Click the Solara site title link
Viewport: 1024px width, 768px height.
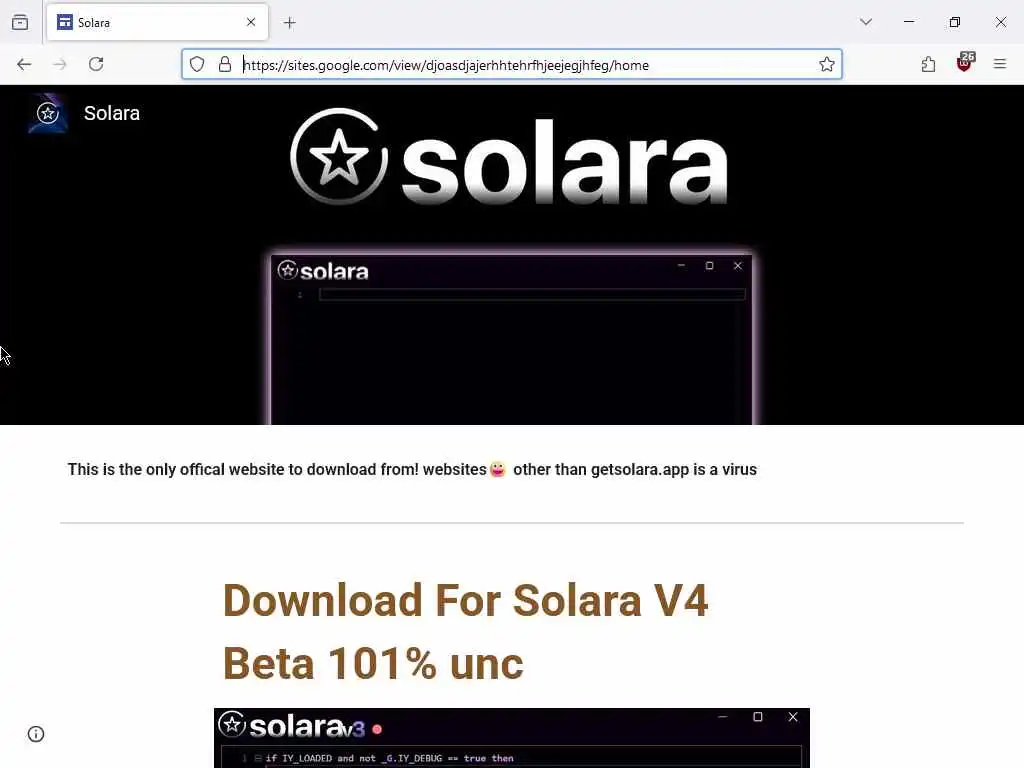112,113
